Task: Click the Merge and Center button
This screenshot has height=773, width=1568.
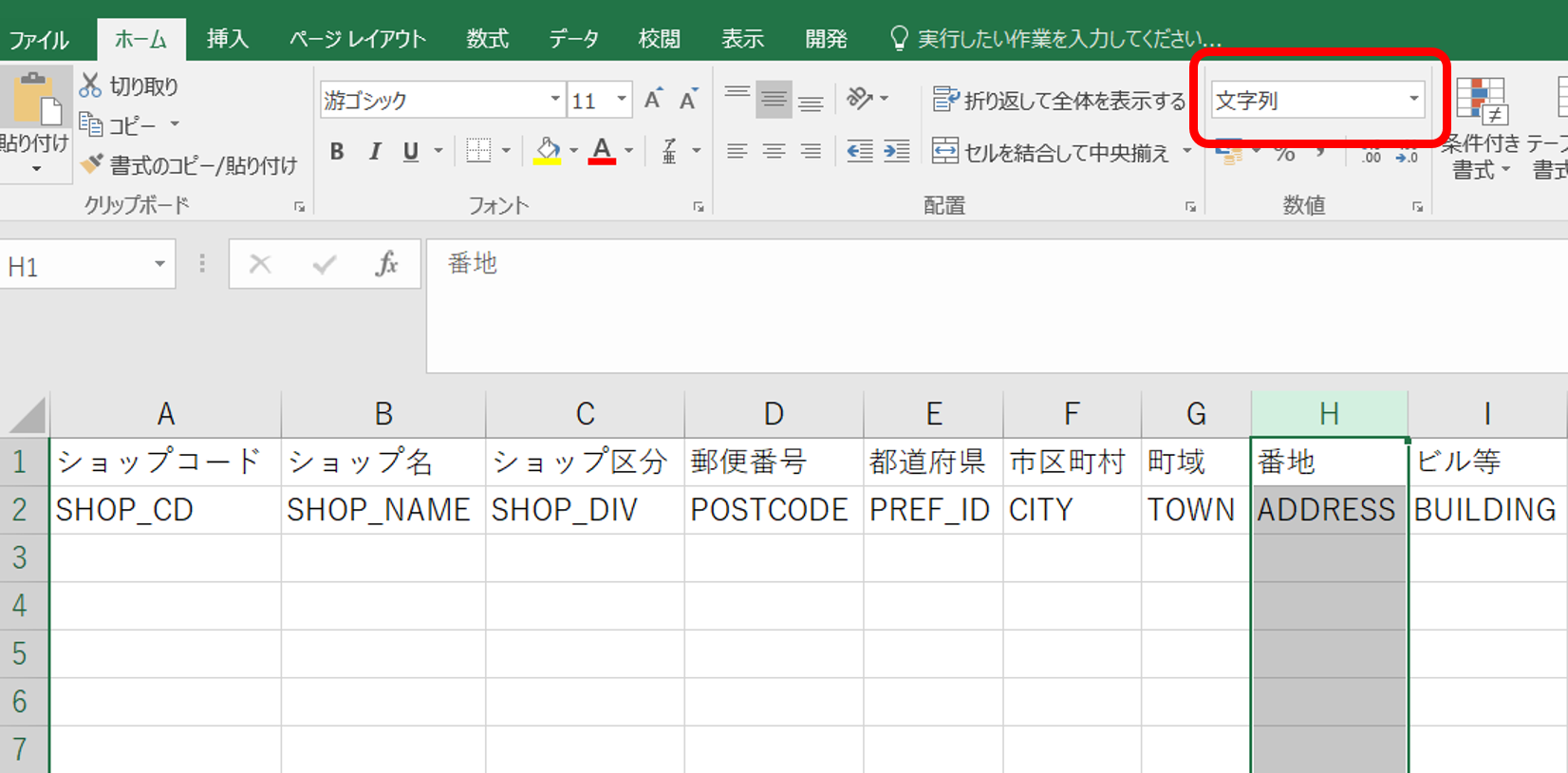Action: tap(1052, 152)
